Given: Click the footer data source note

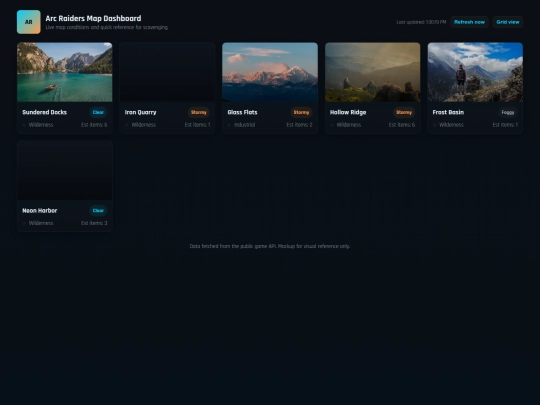Looking at the screenshot, I should pos(270,246).
